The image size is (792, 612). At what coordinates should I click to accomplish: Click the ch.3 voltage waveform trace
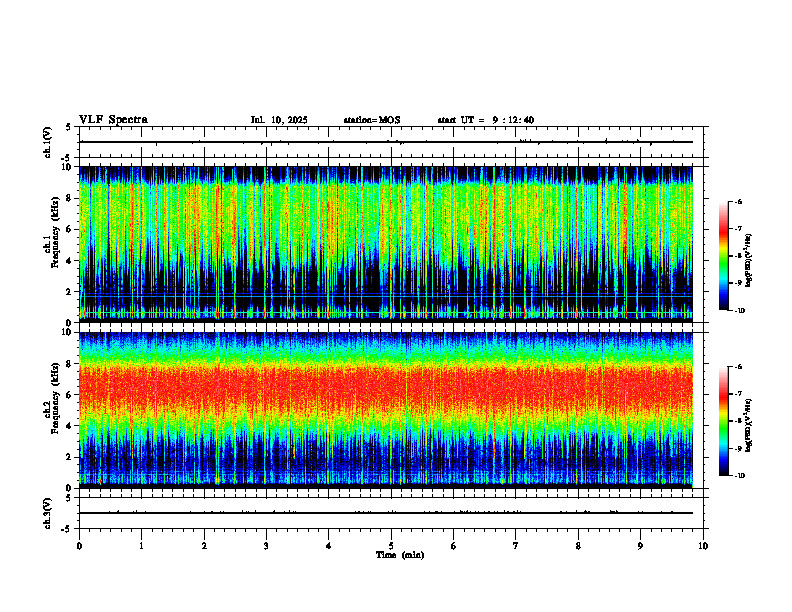point(386,513)
